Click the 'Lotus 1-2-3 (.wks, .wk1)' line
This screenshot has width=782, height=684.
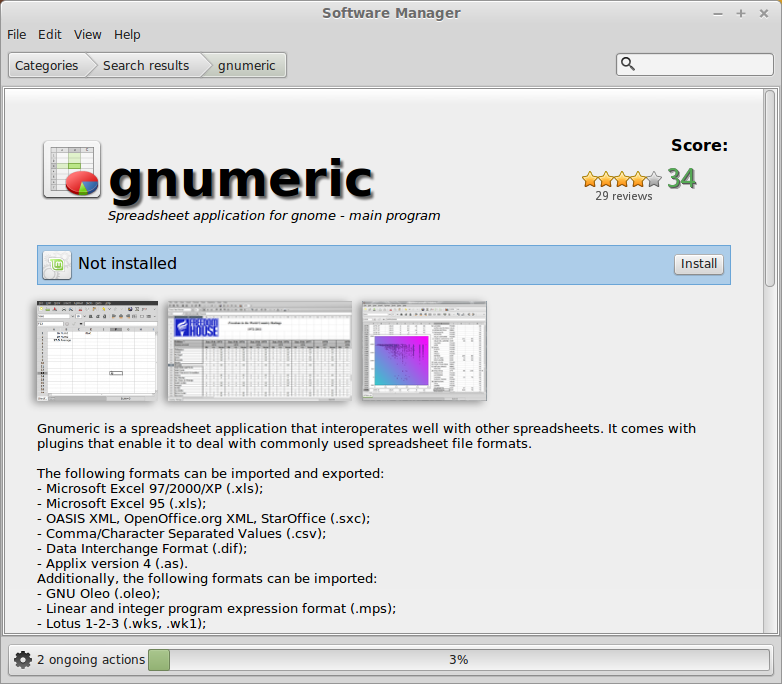tap(122, 623)
